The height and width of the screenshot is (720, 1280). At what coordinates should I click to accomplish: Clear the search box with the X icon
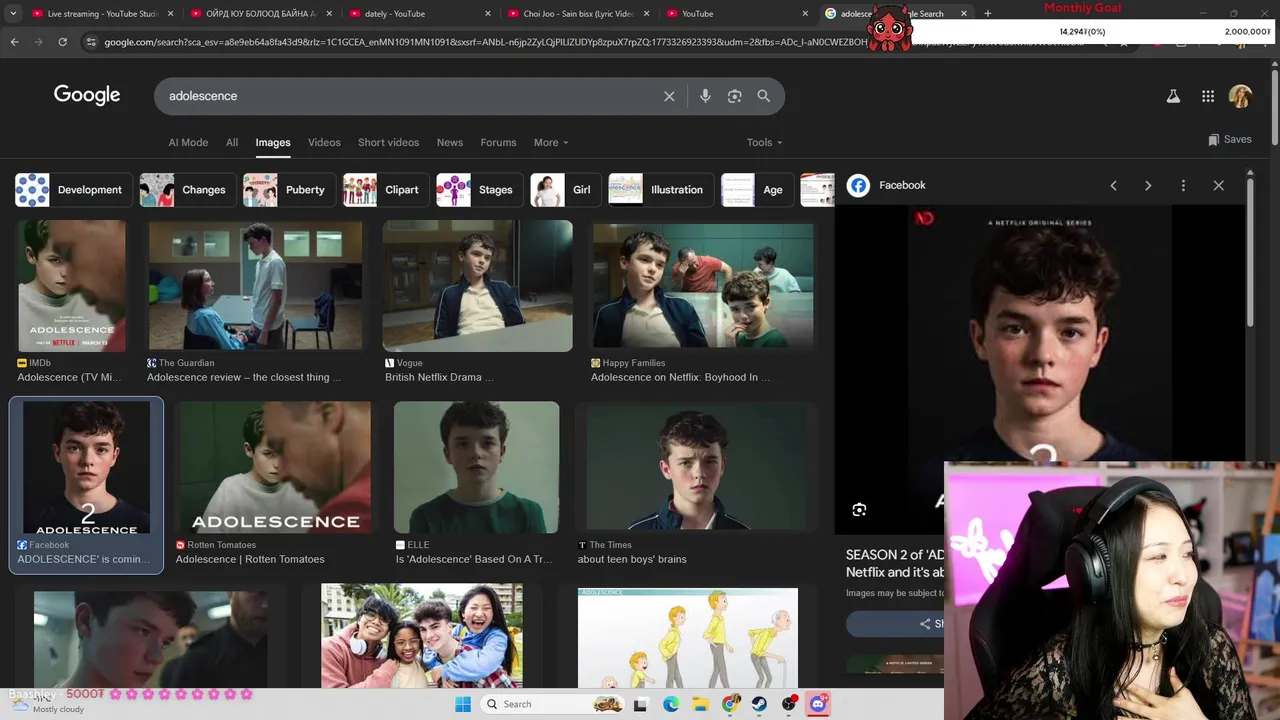tap(669, 96)
